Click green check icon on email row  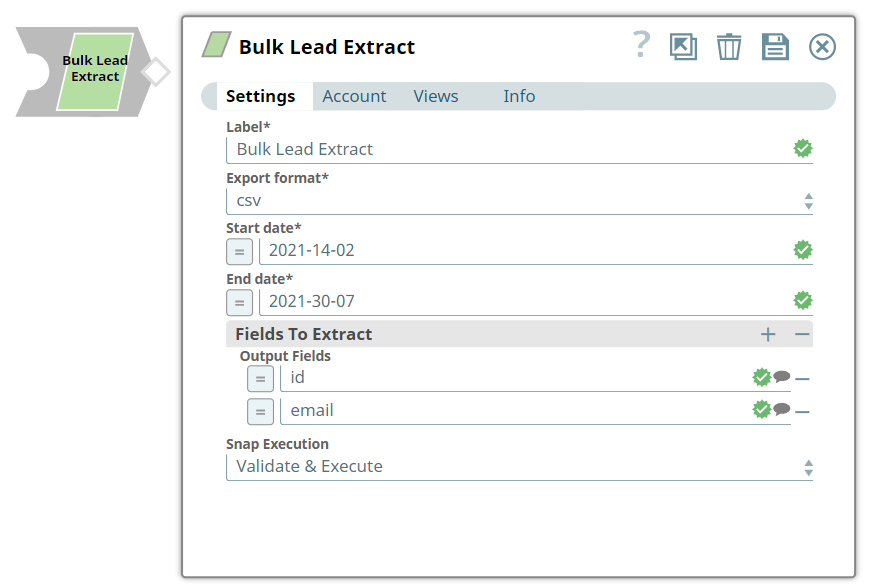[761, 409]
